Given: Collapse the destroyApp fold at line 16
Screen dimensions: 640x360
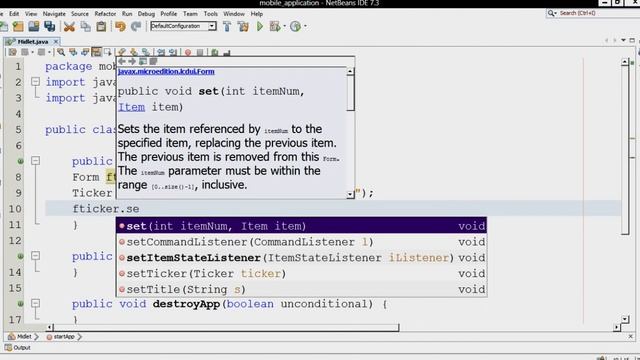Looking at the screenshot, I should tap(36, 304).
